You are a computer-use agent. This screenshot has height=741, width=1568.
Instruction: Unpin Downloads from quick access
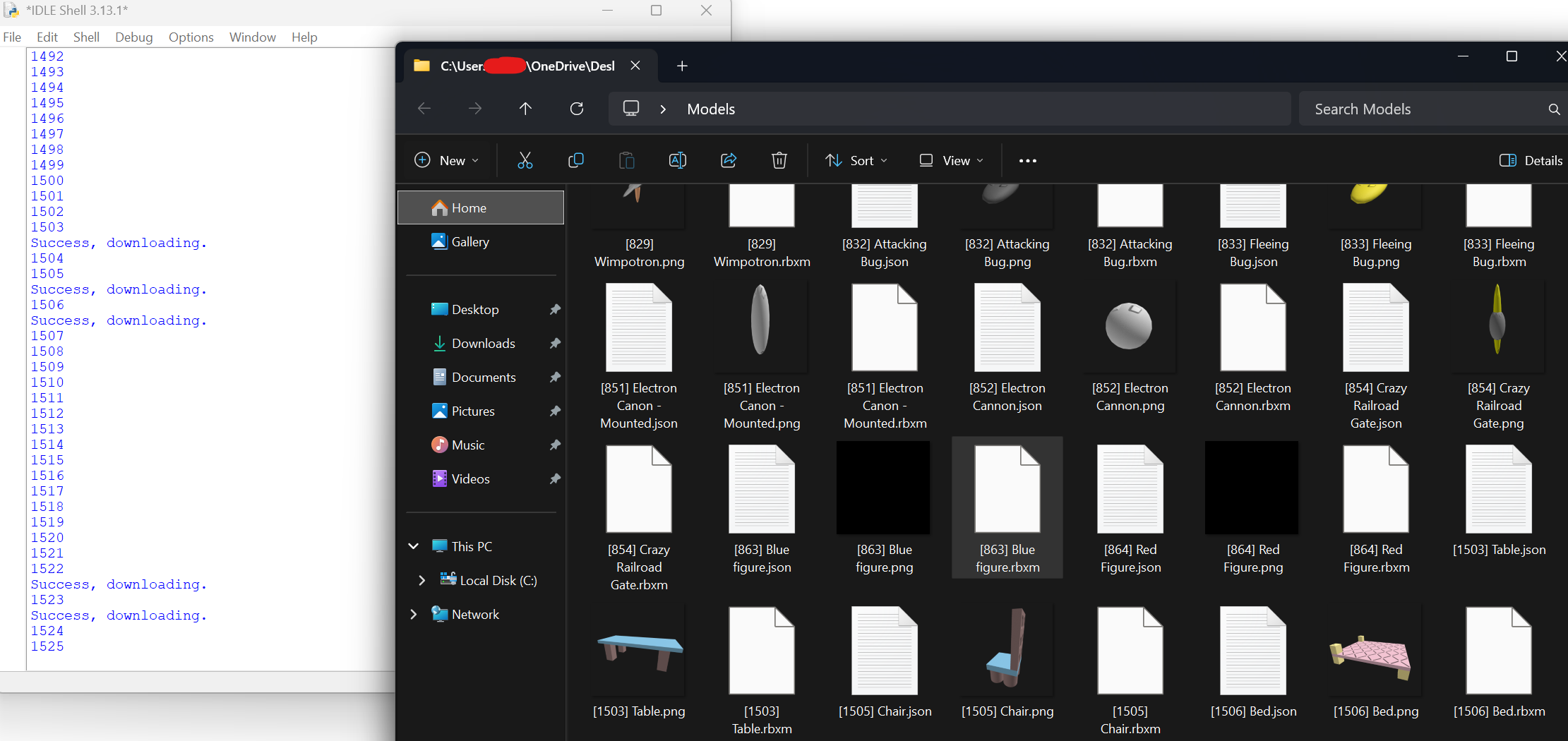click(555, 344)
